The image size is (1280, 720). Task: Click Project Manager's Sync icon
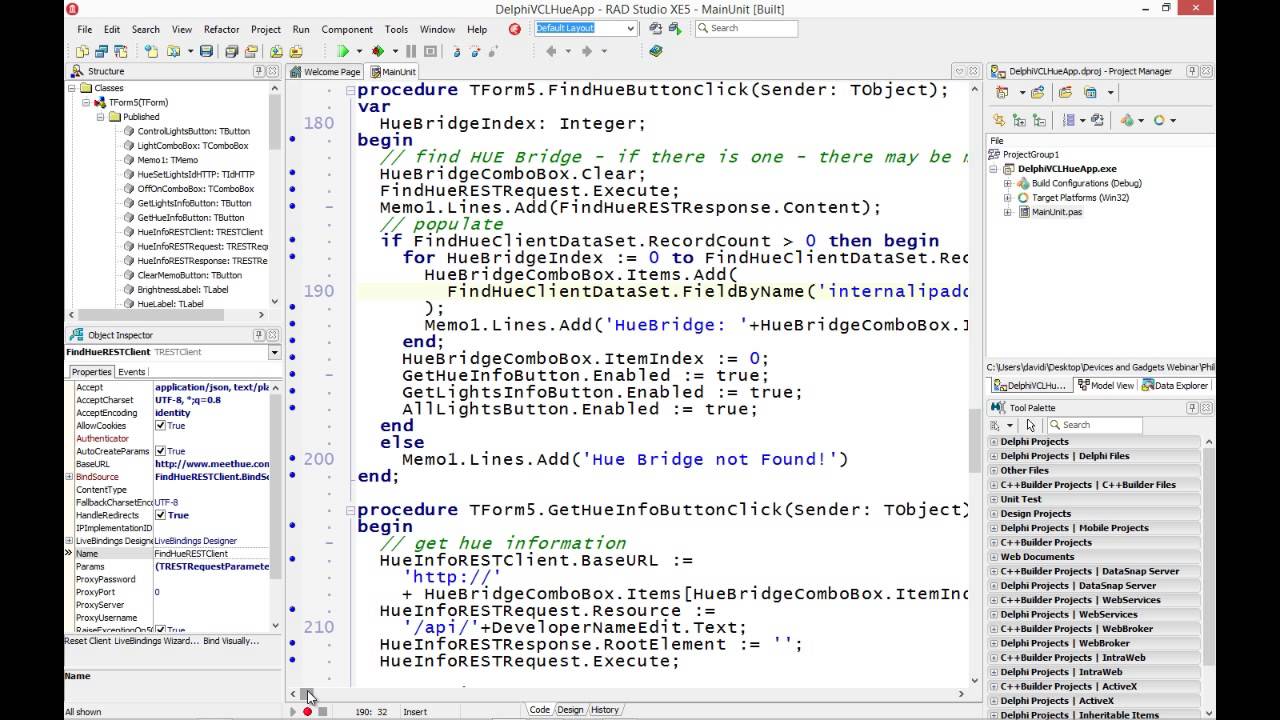coord(998,120)
